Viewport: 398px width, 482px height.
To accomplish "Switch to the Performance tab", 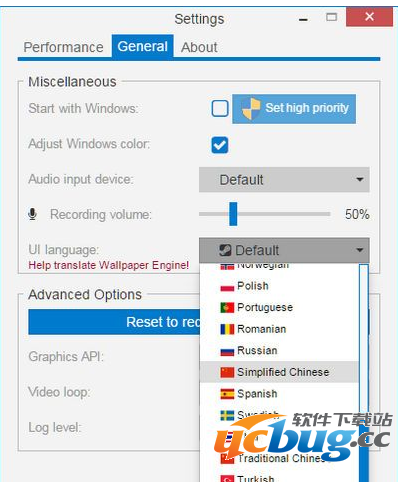I will pos(63,47).
